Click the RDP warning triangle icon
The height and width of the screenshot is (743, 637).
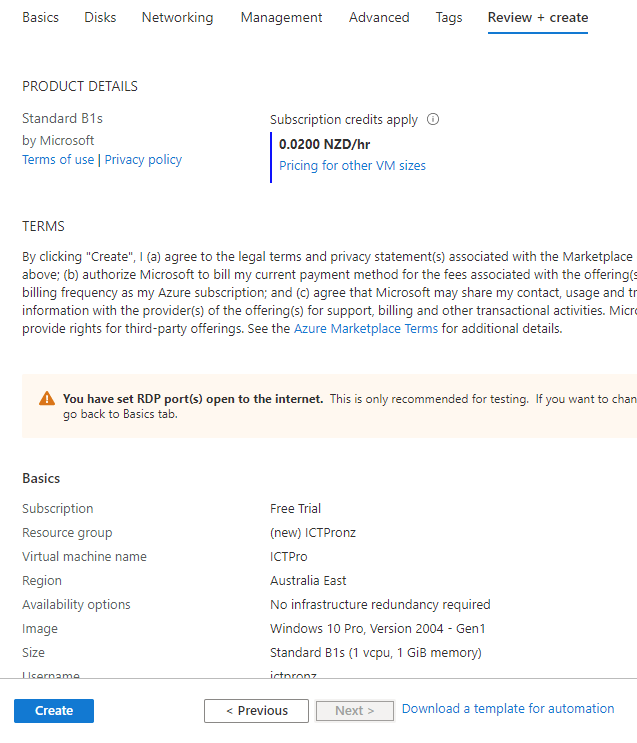click(x=47, y=399)
